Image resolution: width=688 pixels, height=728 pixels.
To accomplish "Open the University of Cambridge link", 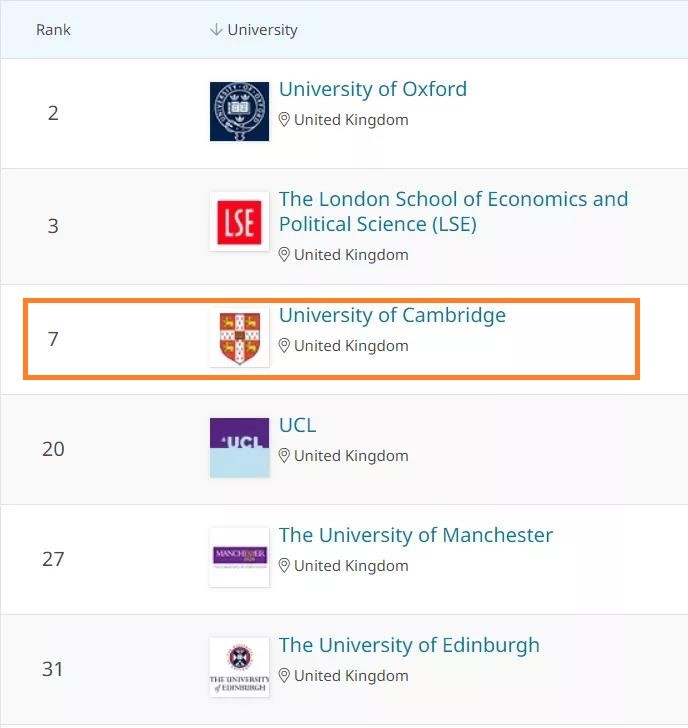I will (392, 315).
